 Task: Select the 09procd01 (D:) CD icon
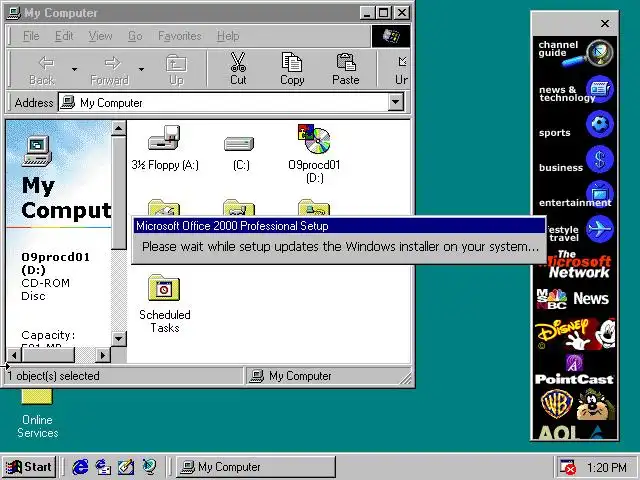coord(314,139)
